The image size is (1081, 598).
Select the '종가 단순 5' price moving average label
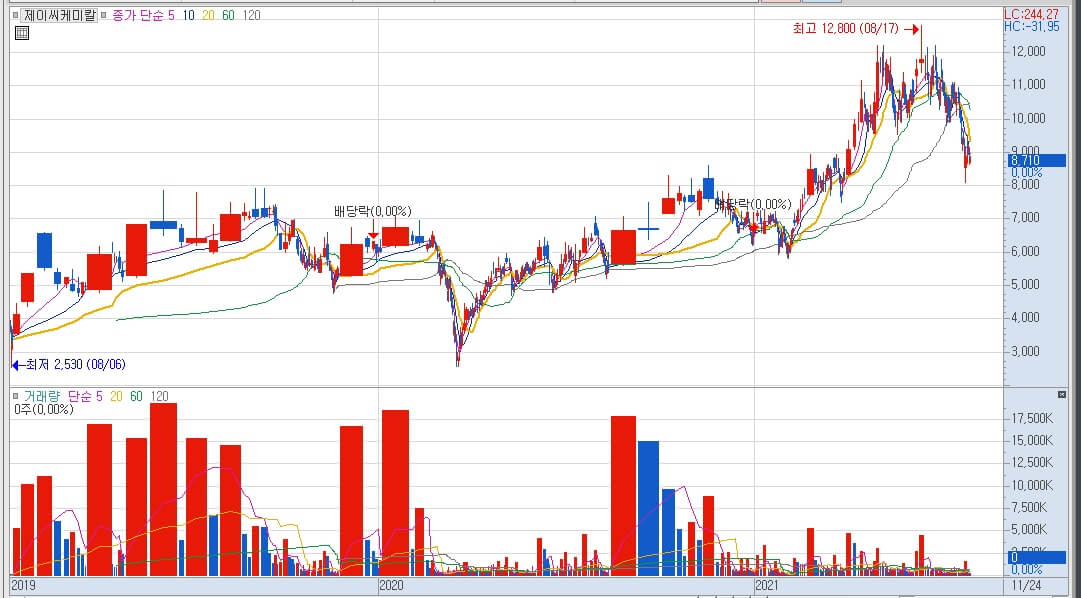pyautogui.click(x=144, y=15)
